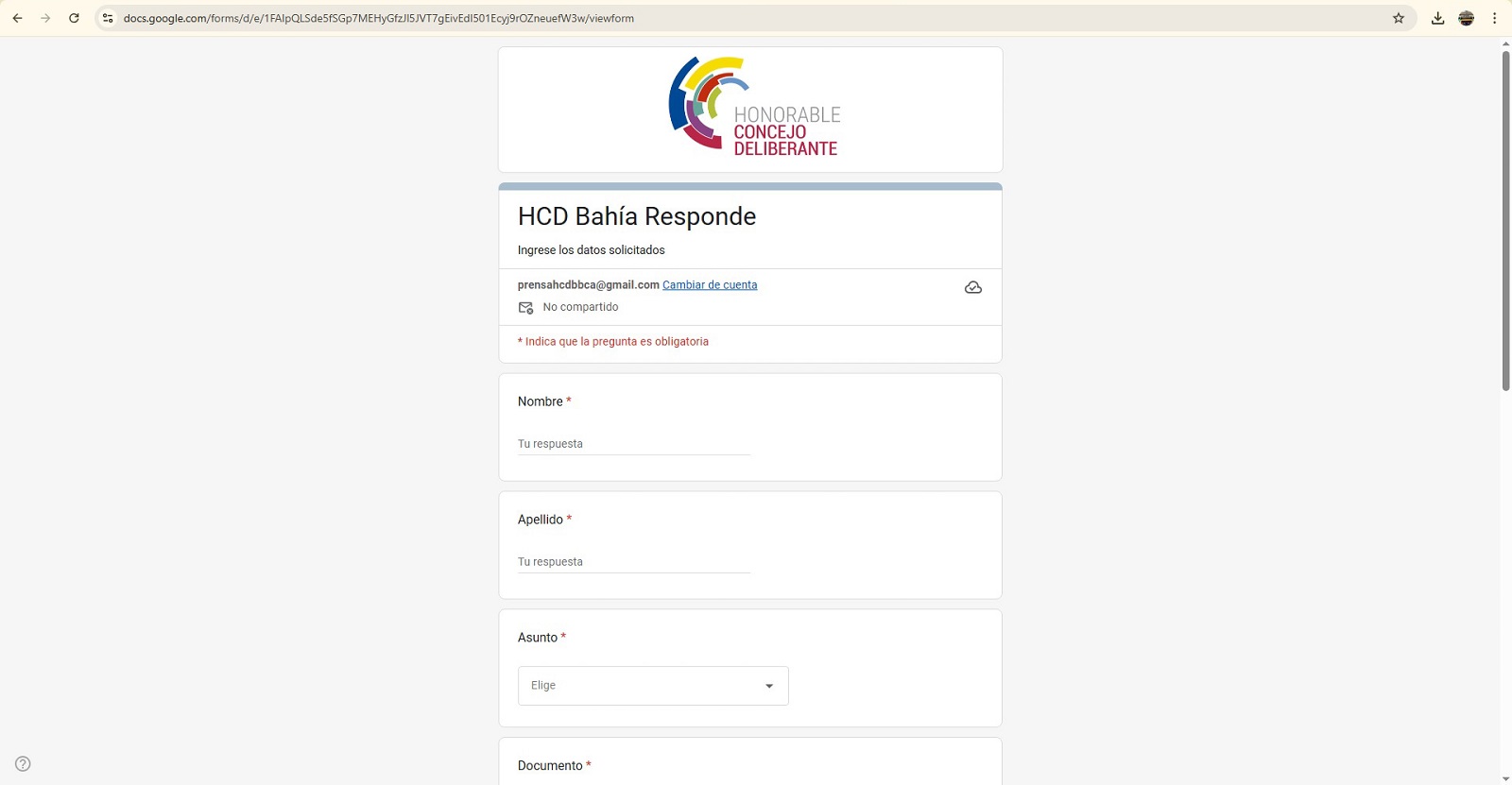Open the browser downloads icon
This screenshot has width=1512, height=785.
point(1437,18)
